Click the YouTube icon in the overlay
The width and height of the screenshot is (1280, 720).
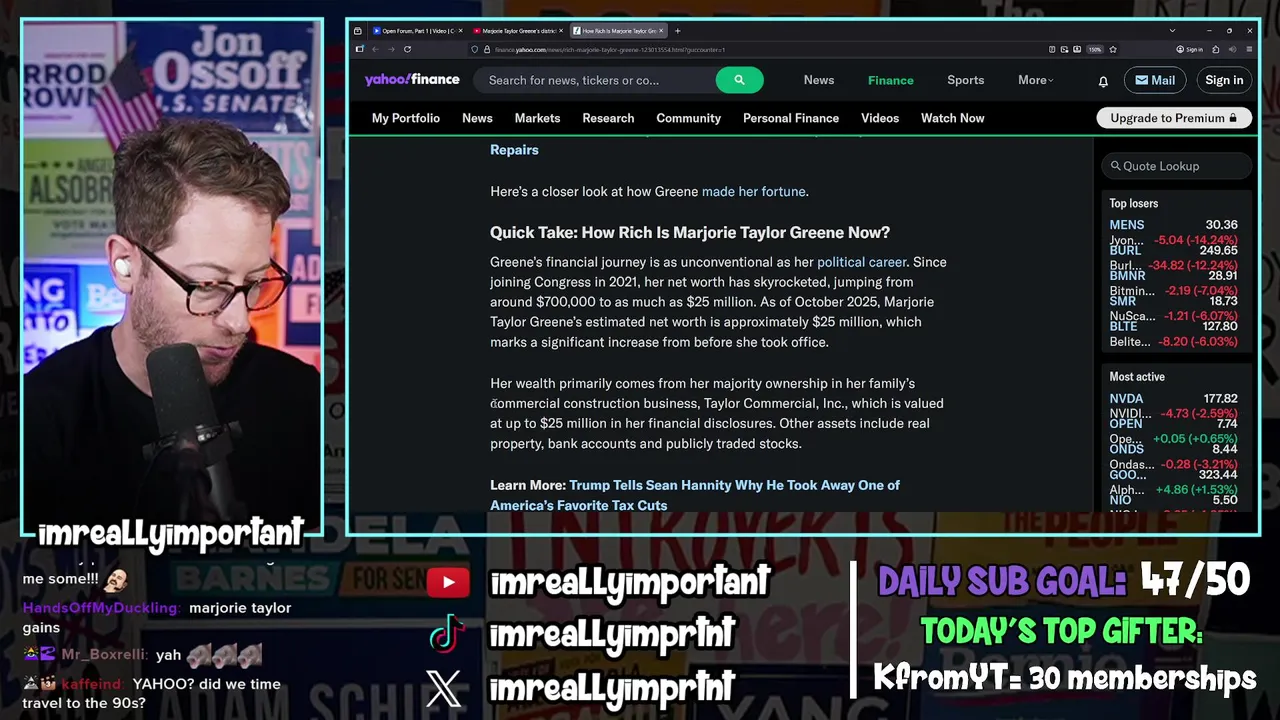click(x=448, y=582)
